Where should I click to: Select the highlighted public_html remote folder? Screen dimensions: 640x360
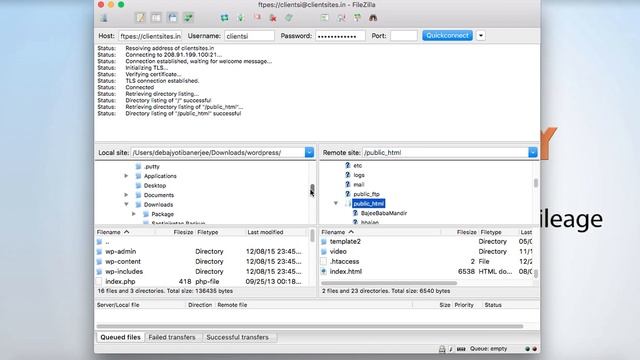(x=369, y=203)
